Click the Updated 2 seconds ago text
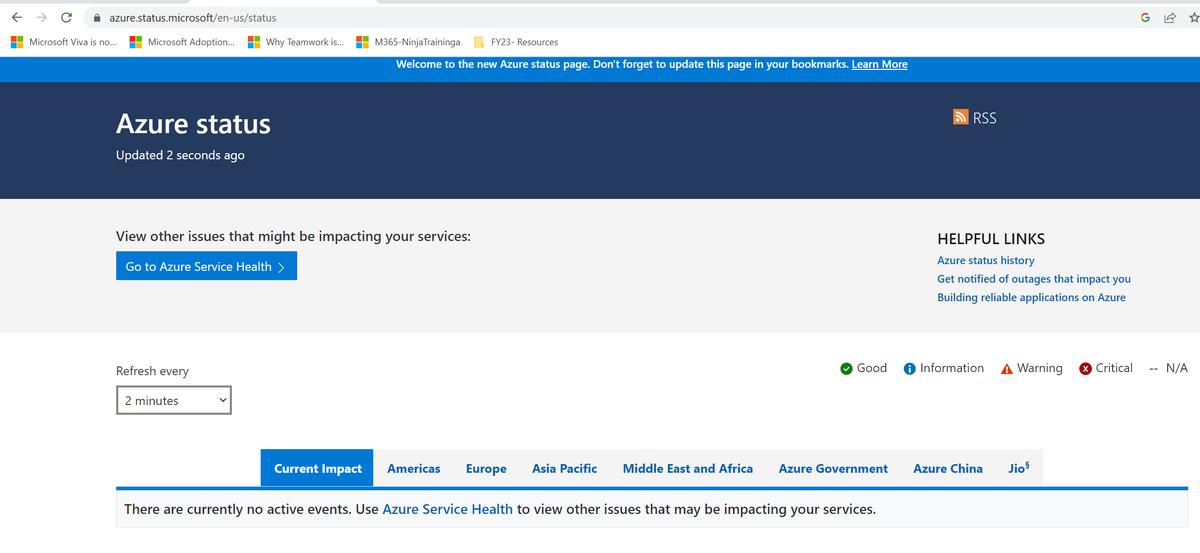The width and height of the screenshot is (1200, 553). tap(180, 155)
